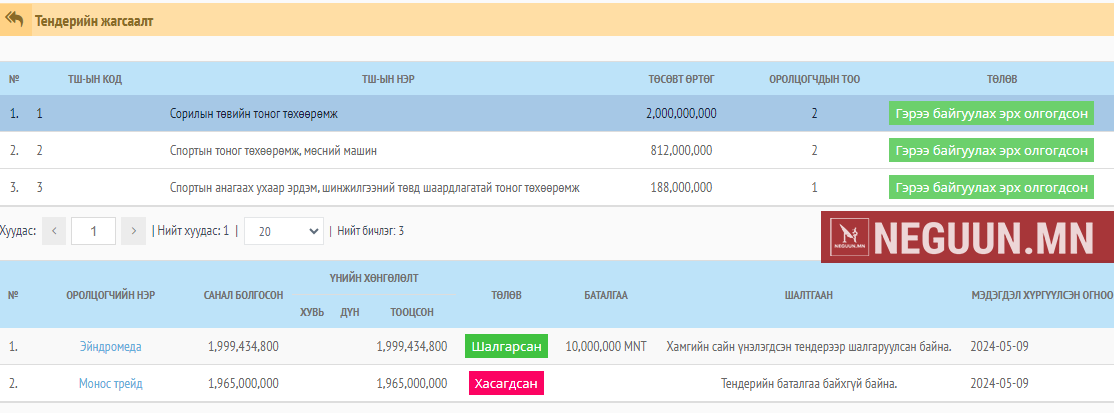1114x413 pixels.
Task: Go to previous page arrow
Action: click(54, 231)
